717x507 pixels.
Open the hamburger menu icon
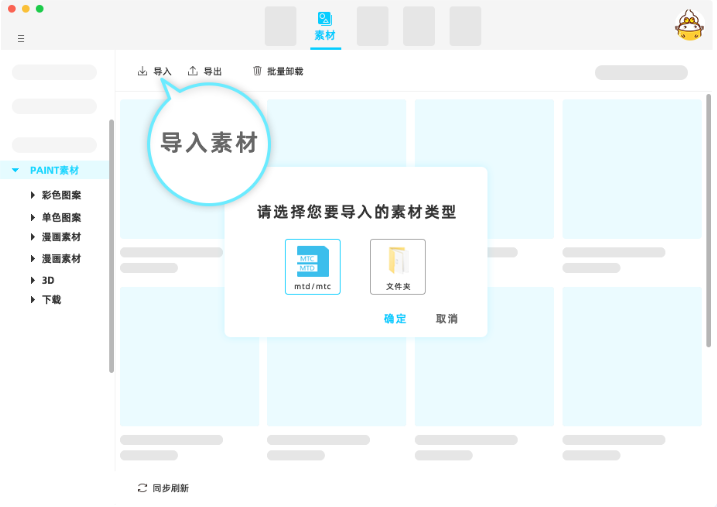21,38
